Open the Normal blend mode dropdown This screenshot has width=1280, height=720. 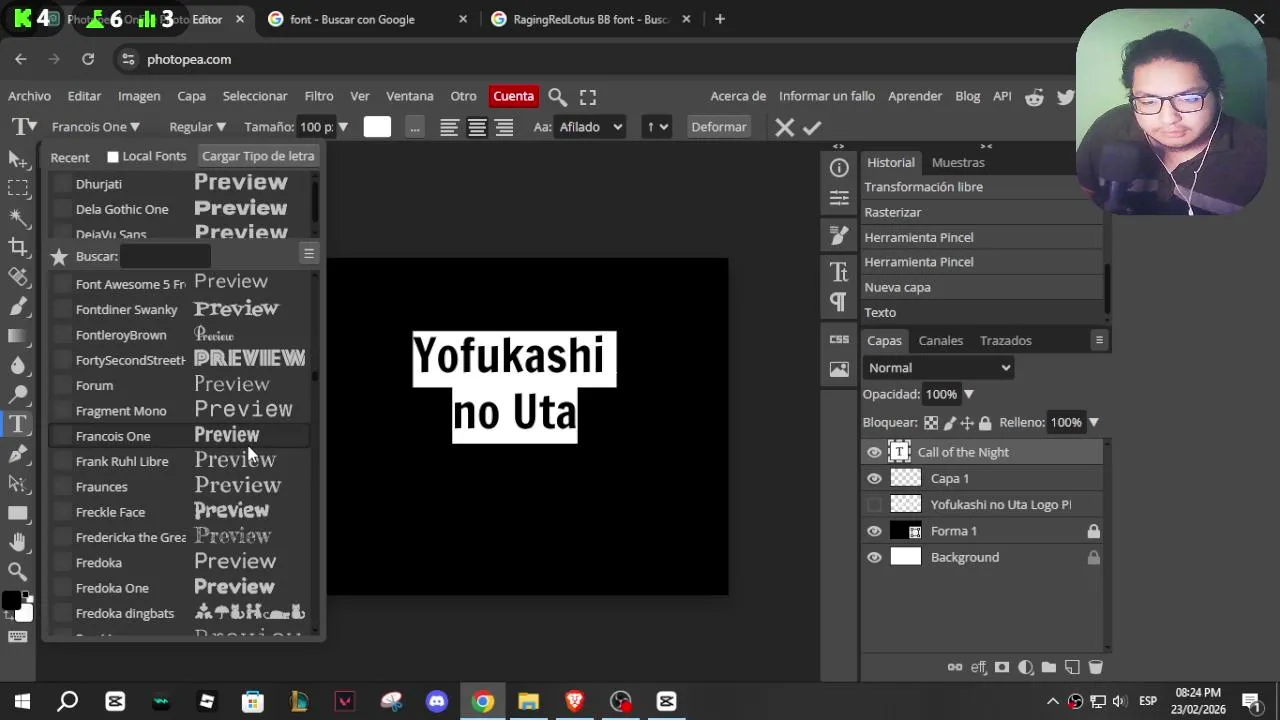tap(938, 368)
